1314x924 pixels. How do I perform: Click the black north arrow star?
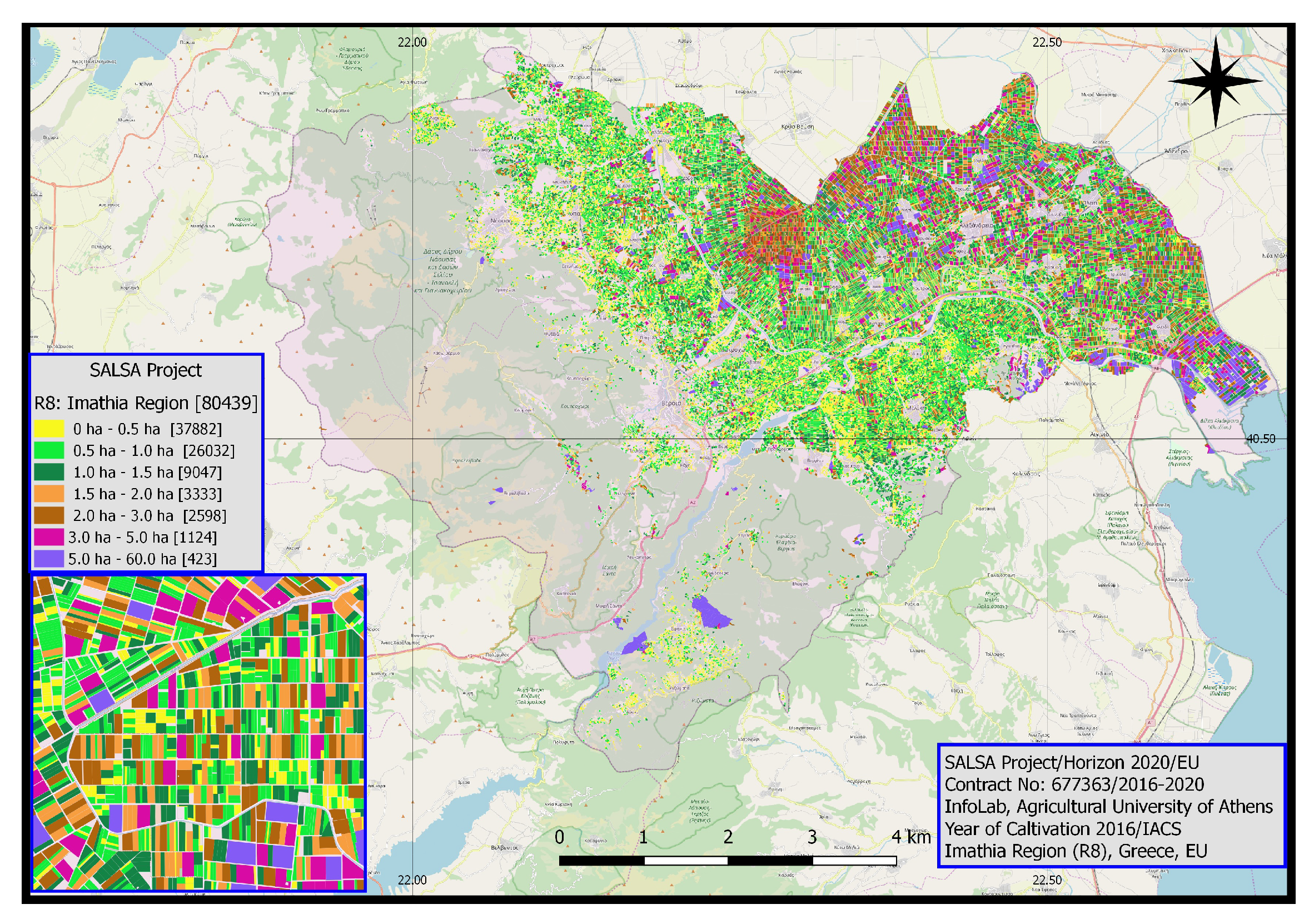[1216, 81]
